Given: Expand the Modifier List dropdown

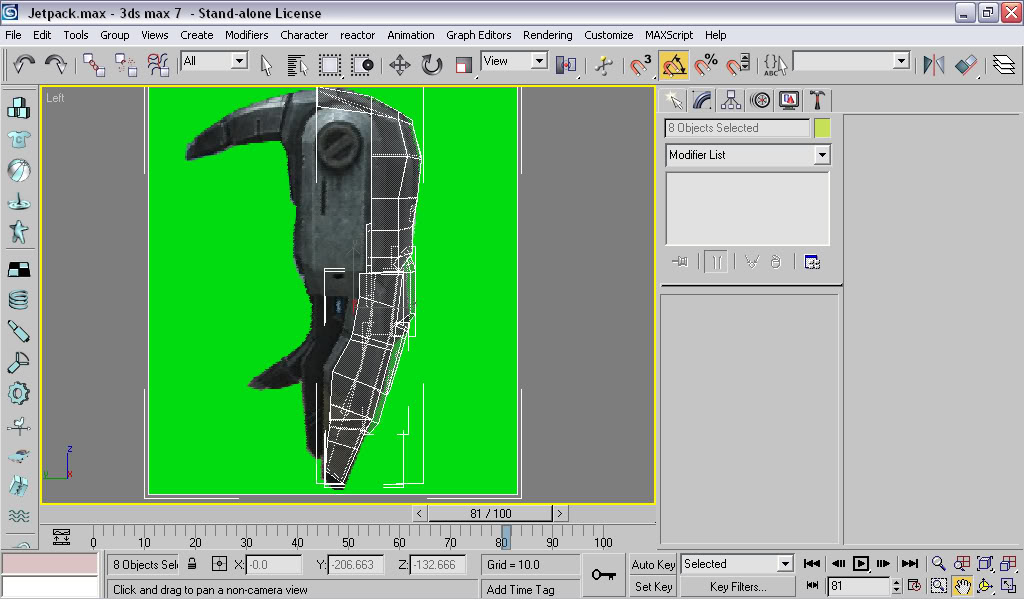Looking at the screenshot, I should tap(821, 155).
